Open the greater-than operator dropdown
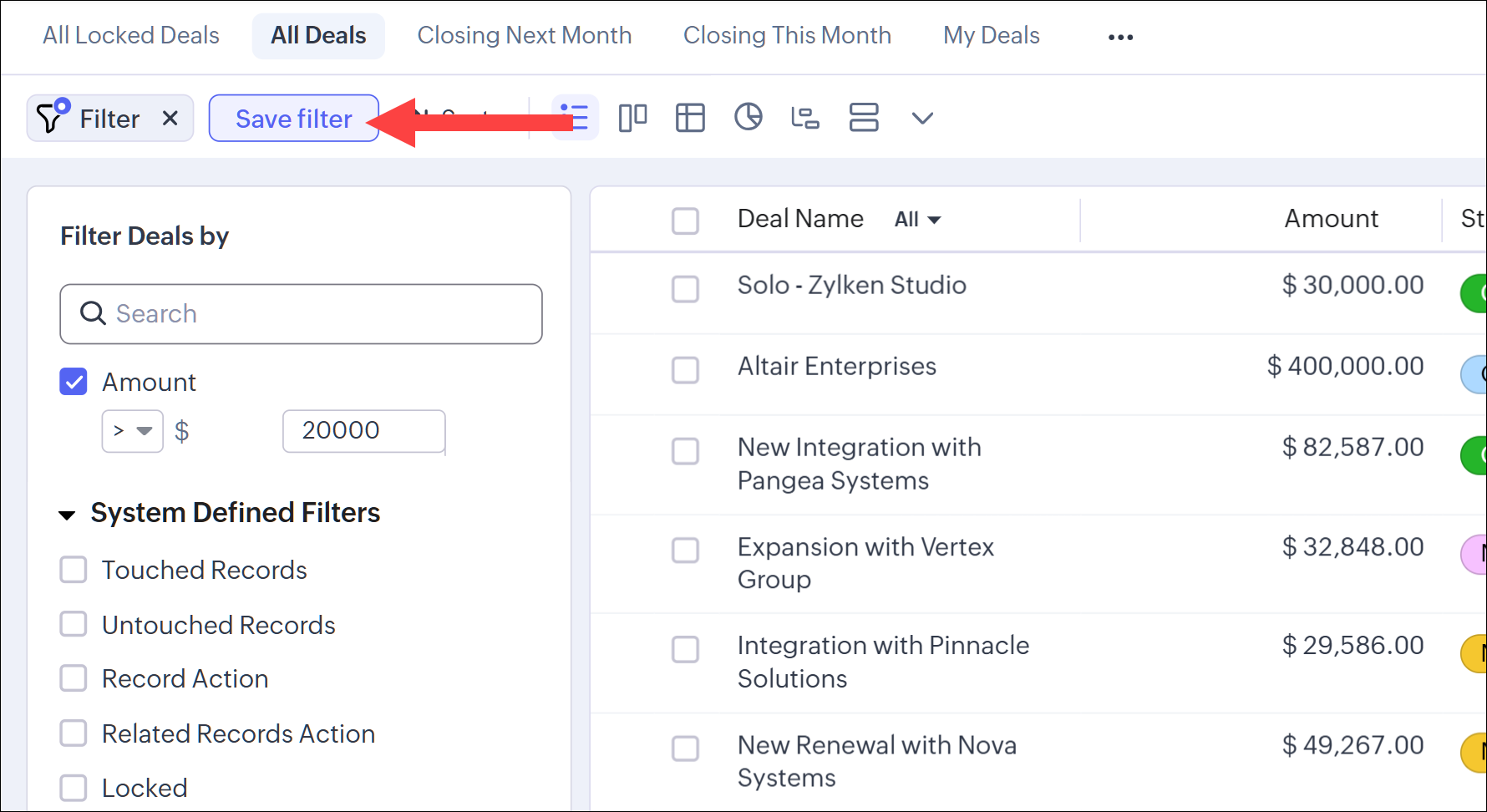Viewport: 1487px width, 812px height. (x=132, y=431)
